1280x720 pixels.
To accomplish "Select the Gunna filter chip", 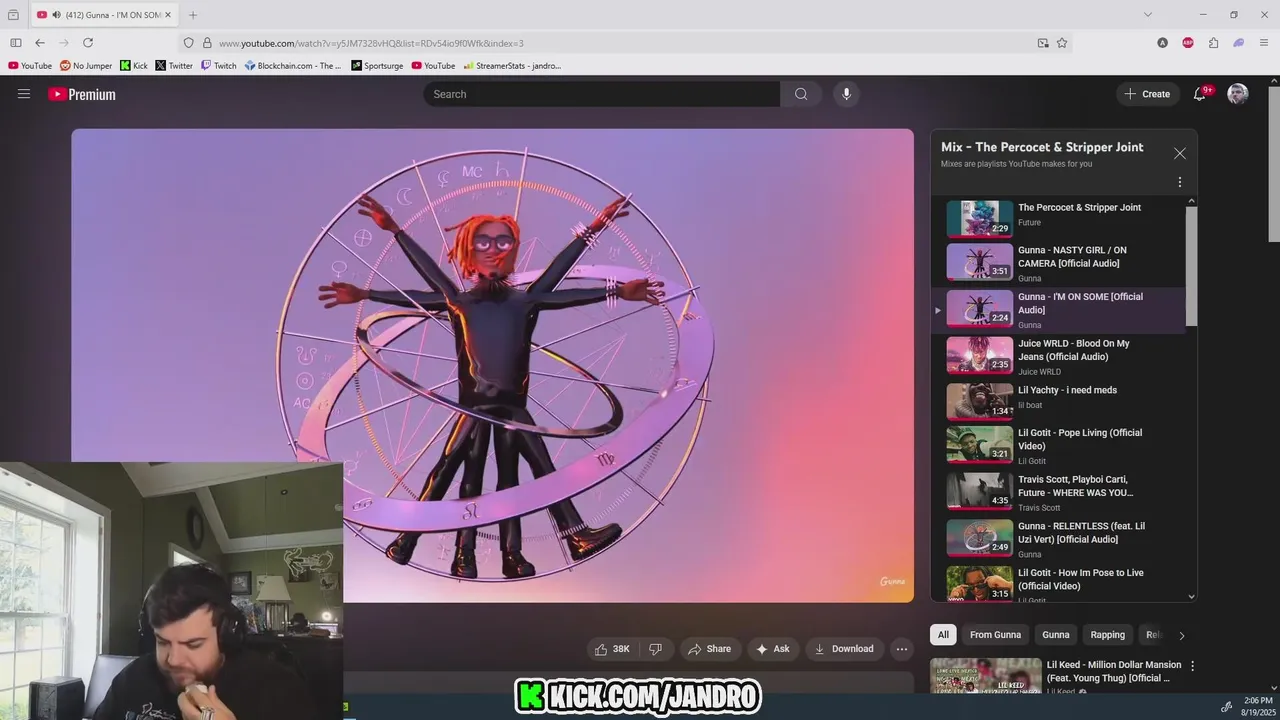I will point(1056,635).
